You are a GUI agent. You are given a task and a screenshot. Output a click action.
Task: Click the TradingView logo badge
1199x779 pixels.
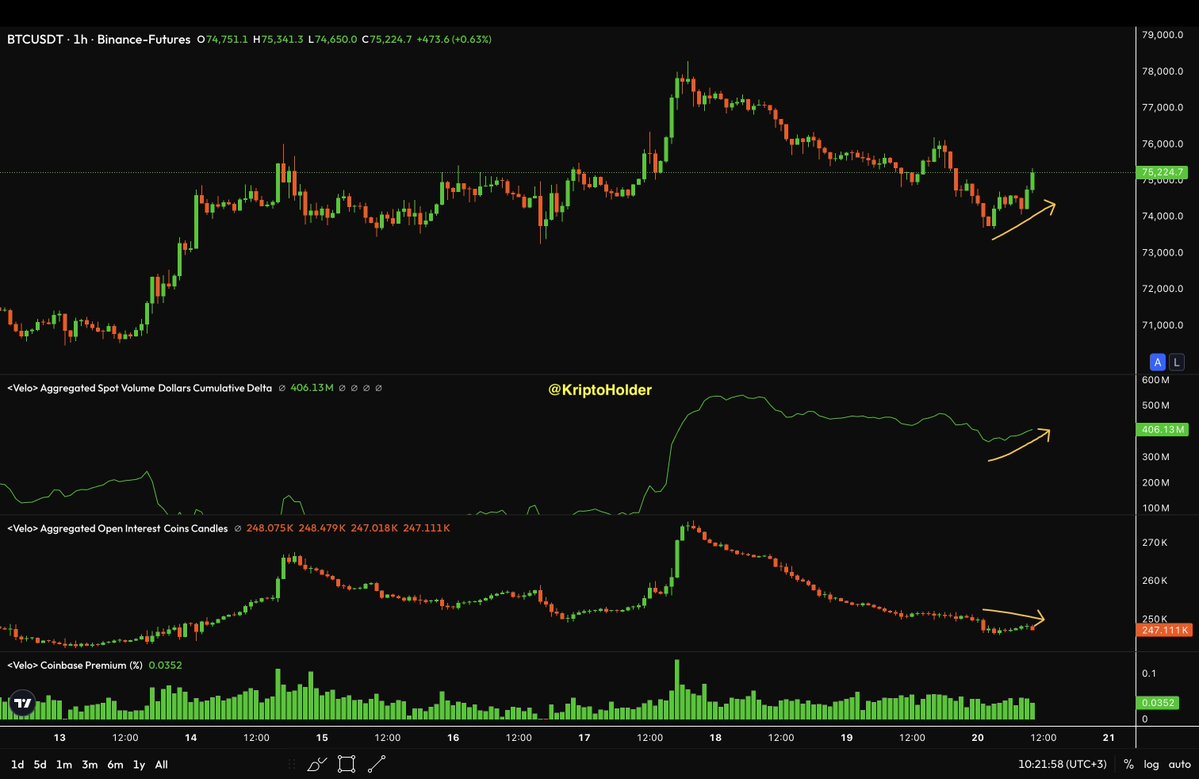tap(23, 703)
